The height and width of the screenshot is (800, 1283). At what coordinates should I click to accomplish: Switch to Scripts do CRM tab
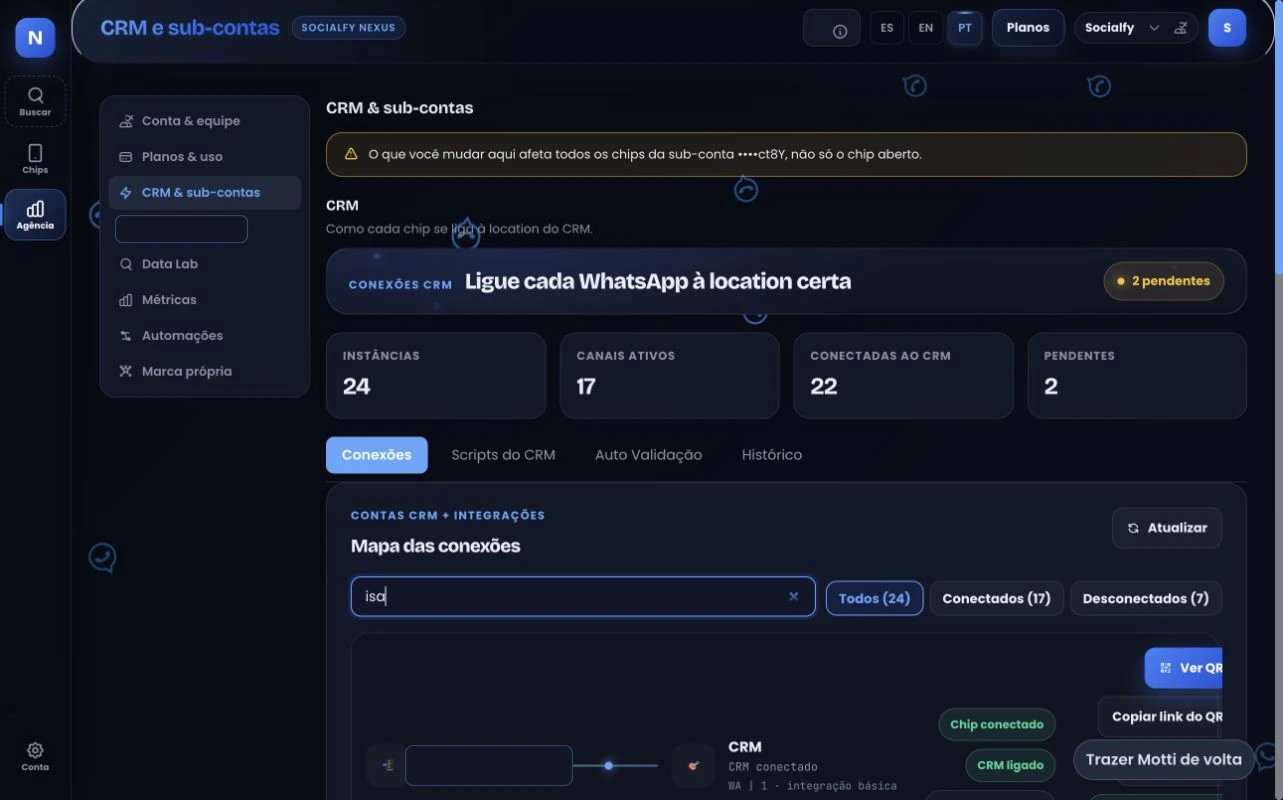[503, 455]
